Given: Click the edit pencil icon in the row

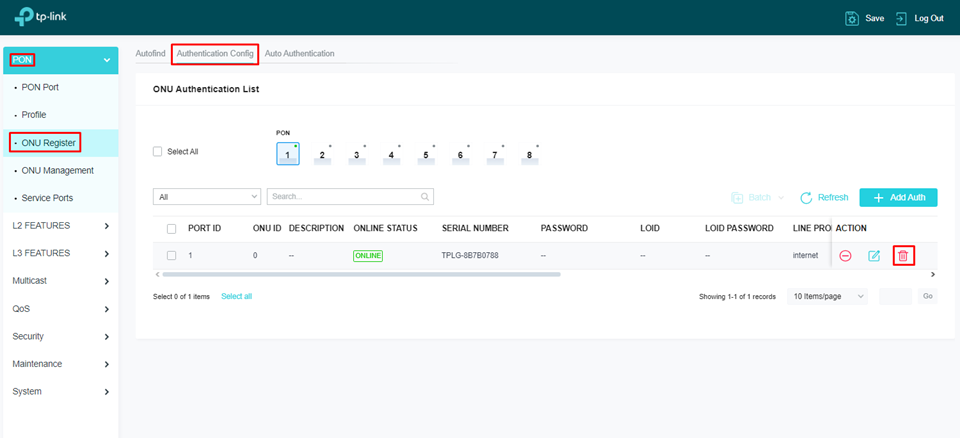Looking at the screenshot, I should pyautogui.click(x=874, y=256).
